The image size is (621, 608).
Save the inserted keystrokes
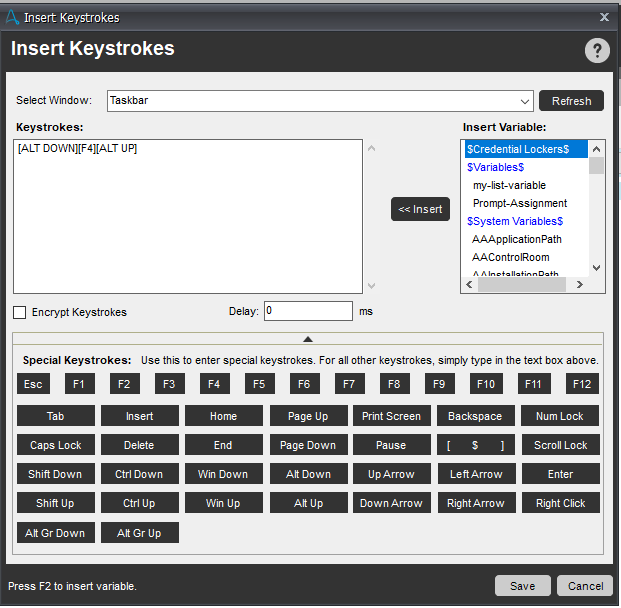click(x=522, y=586)
